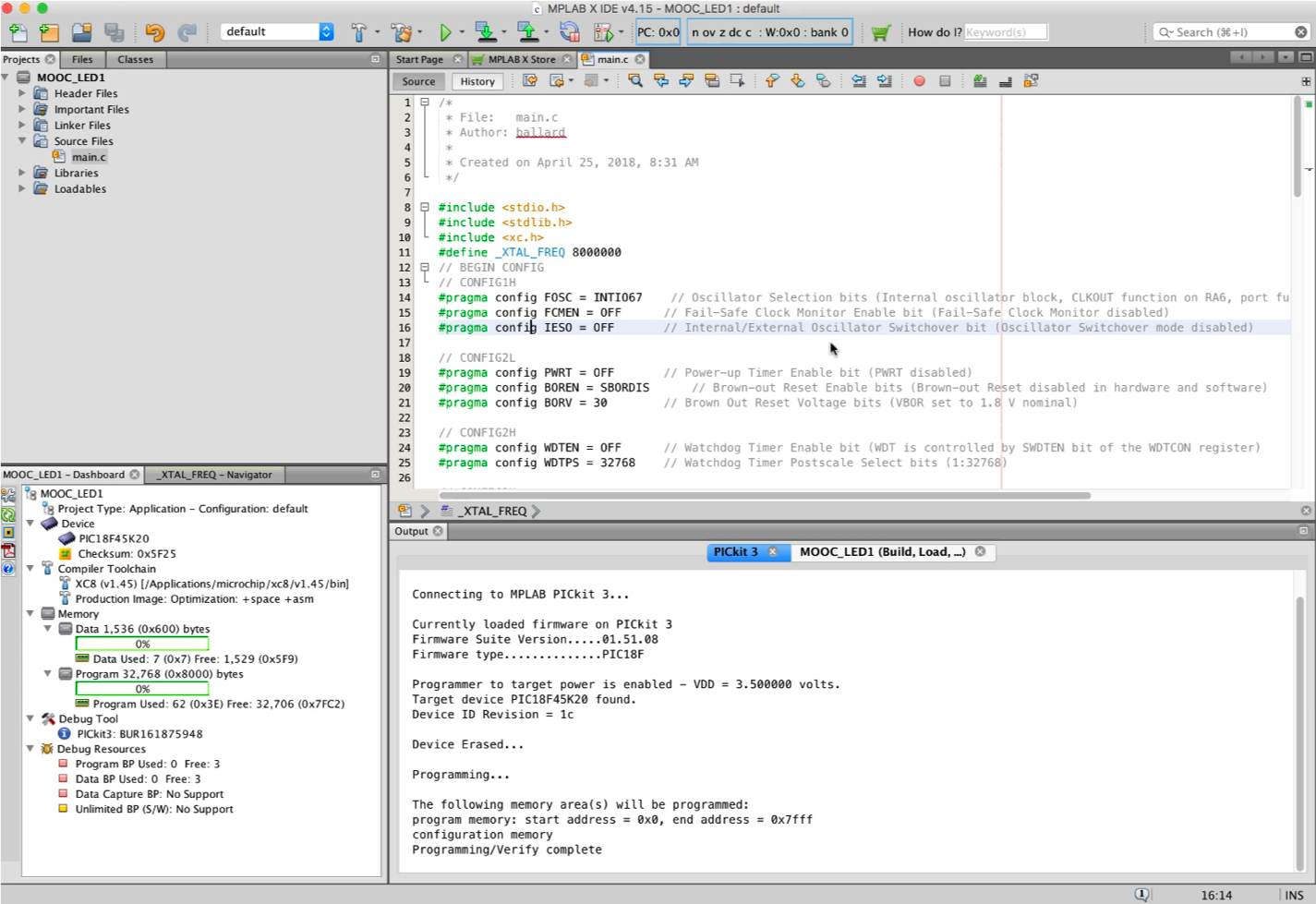Open the MPLAB X Store tab

pyautogui.click(x=522, y=59)
